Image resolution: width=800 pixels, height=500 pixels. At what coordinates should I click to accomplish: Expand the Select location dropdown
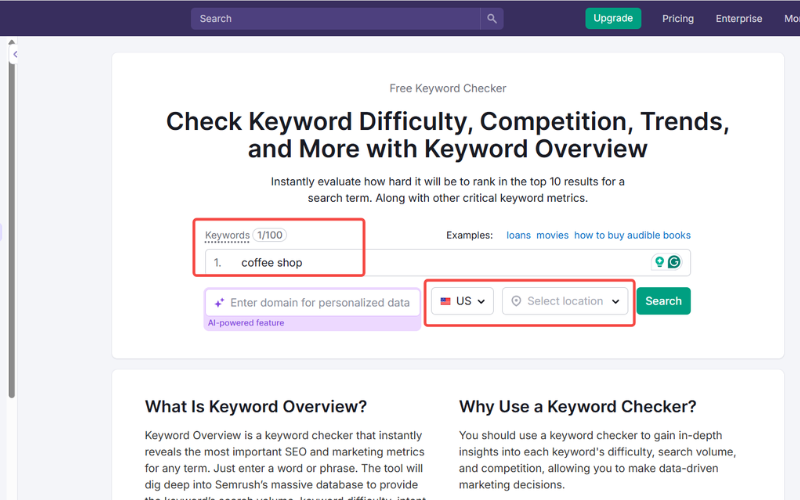[567, 301]
